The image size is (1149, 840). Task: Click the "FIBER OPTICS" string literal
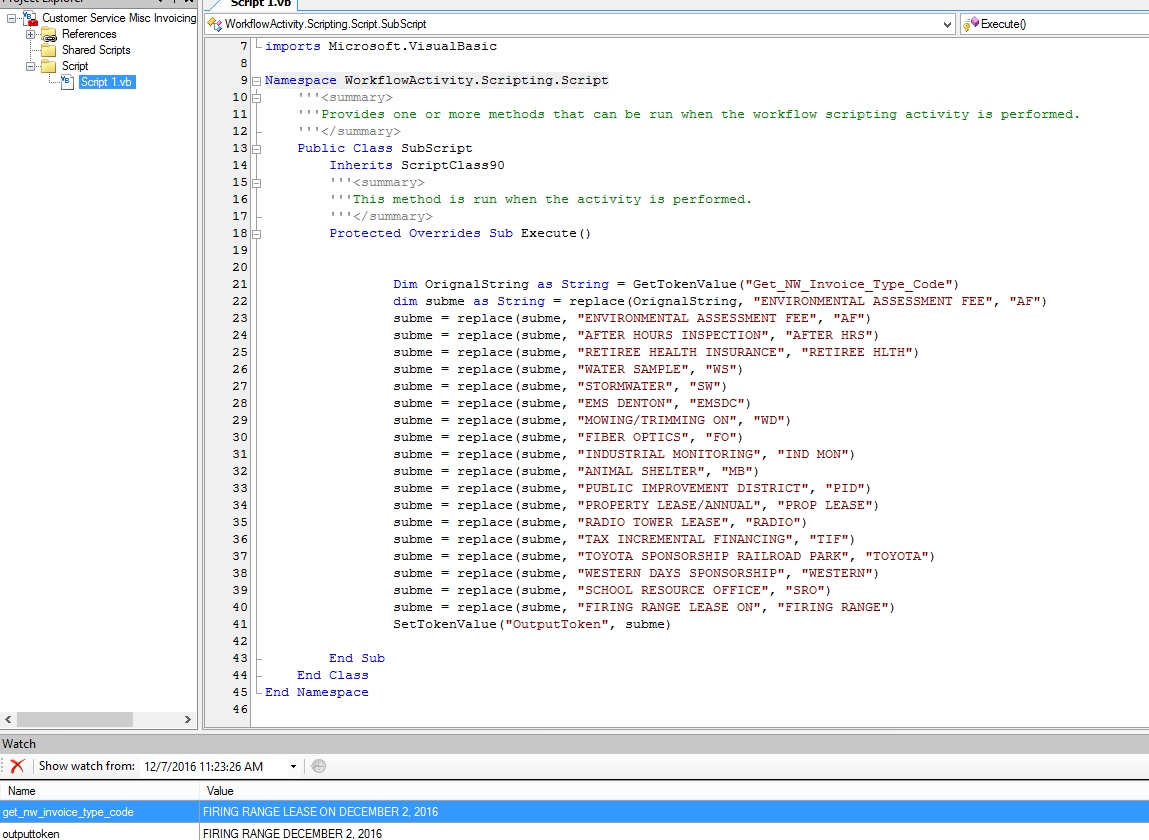click(633, 438)
